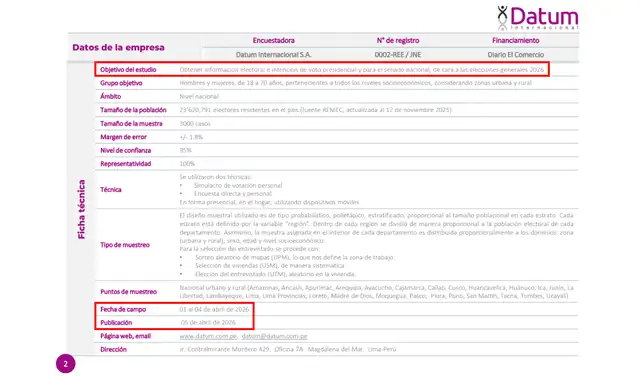Click the 'Financiamiento' column header
Screen dimensions: 640x376
[516, 40]
